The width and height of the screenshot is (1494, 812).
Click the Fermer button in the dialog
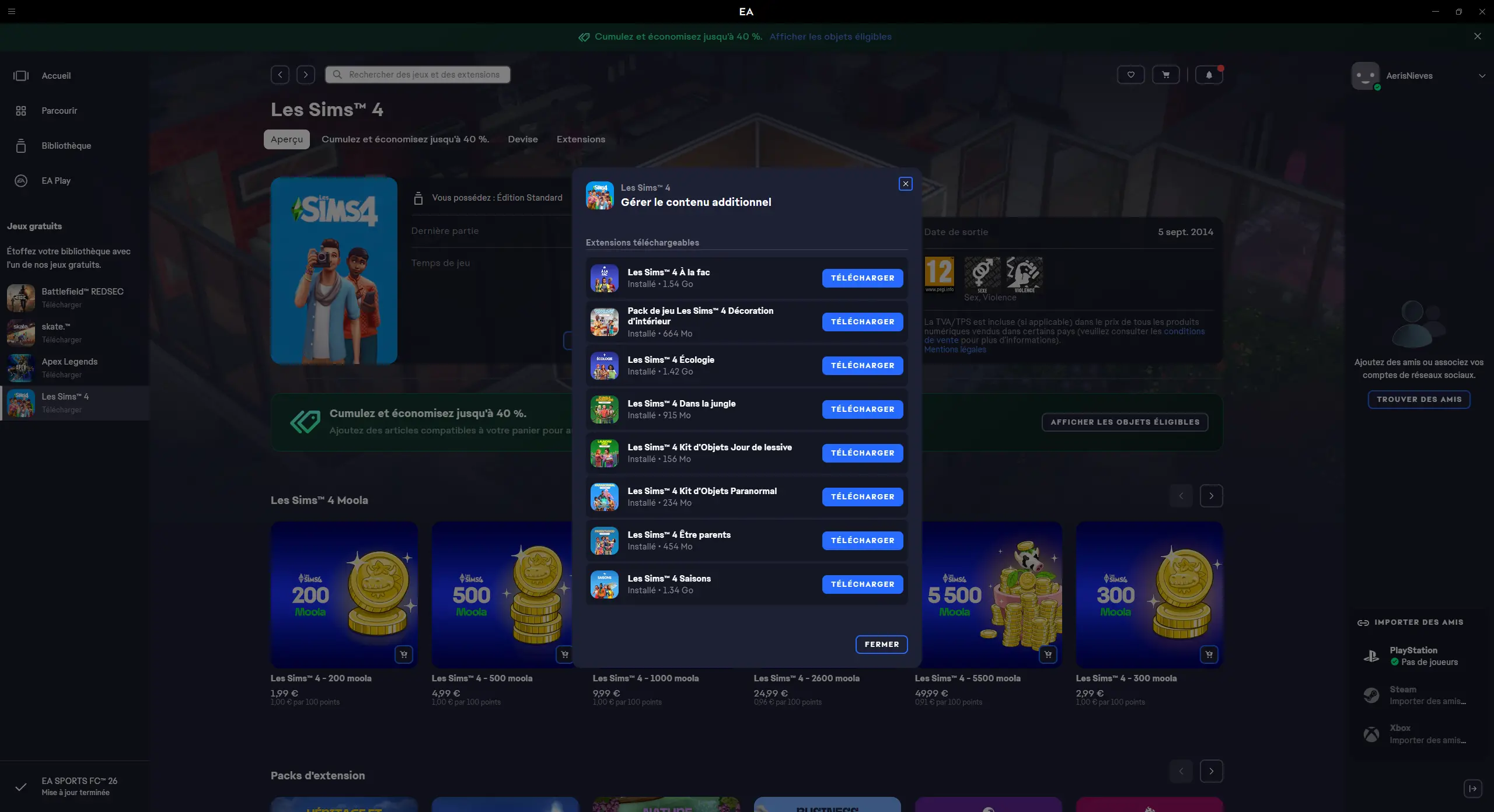pos(881,645)
